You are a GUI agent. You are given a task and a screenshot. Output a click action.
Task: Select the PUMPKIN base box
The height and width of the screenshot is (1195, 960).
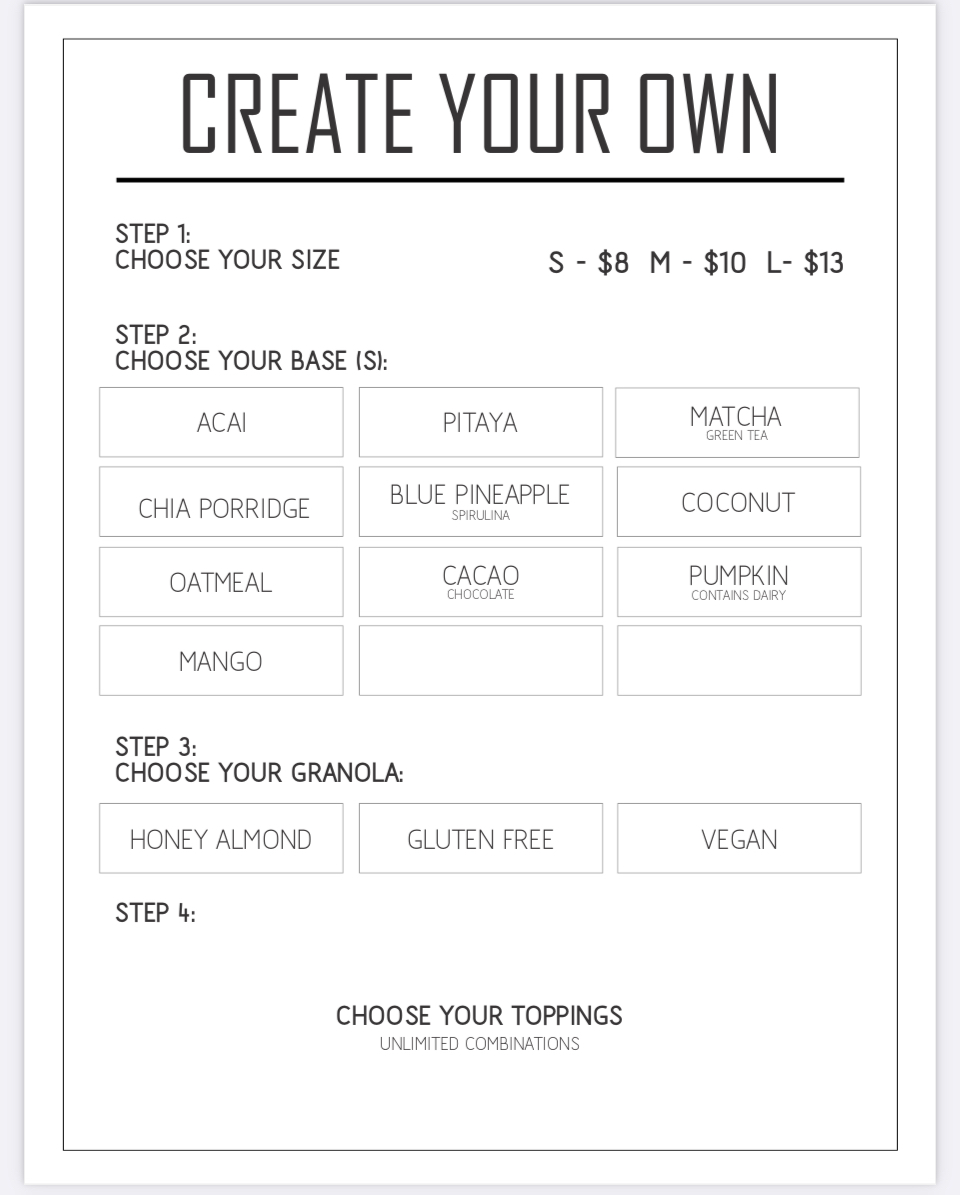coord(738,582)
